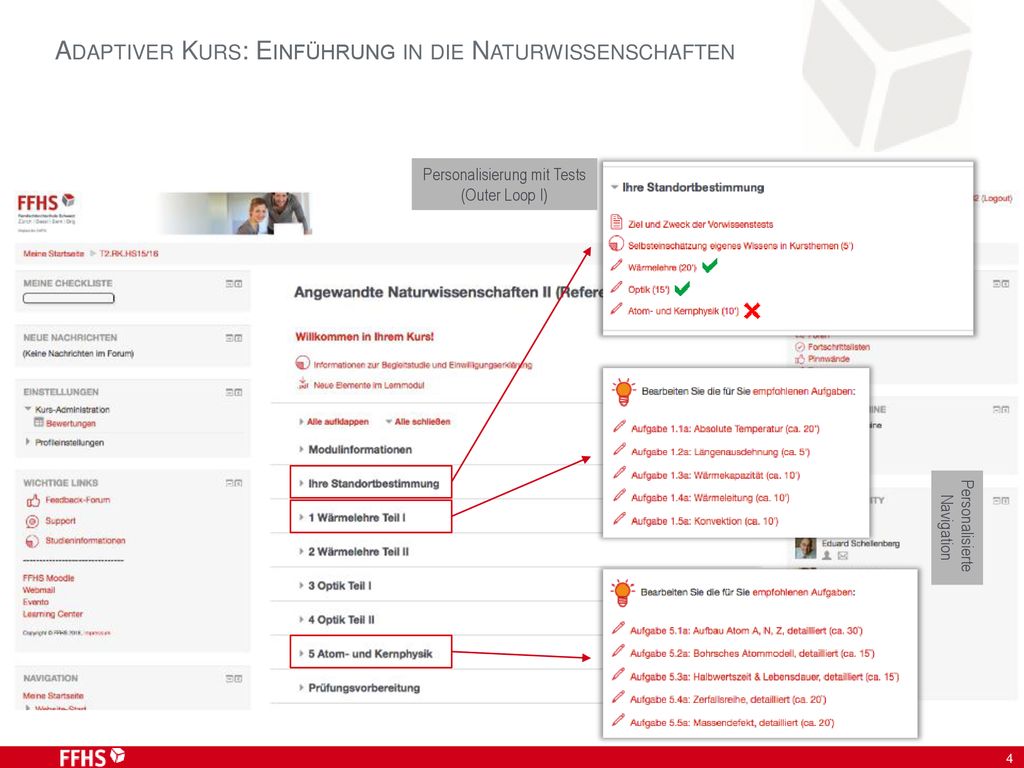Open the Evento link
Image resolution: width=1024 pixels, height=768 pixels.
(x=35, y=601)
